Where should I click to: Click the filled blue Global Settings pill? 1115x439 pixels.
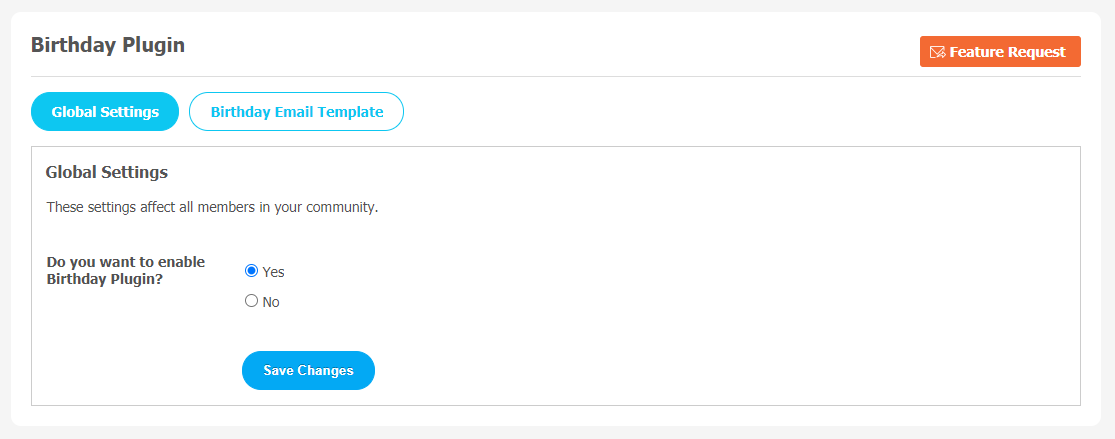click(105, 112)
